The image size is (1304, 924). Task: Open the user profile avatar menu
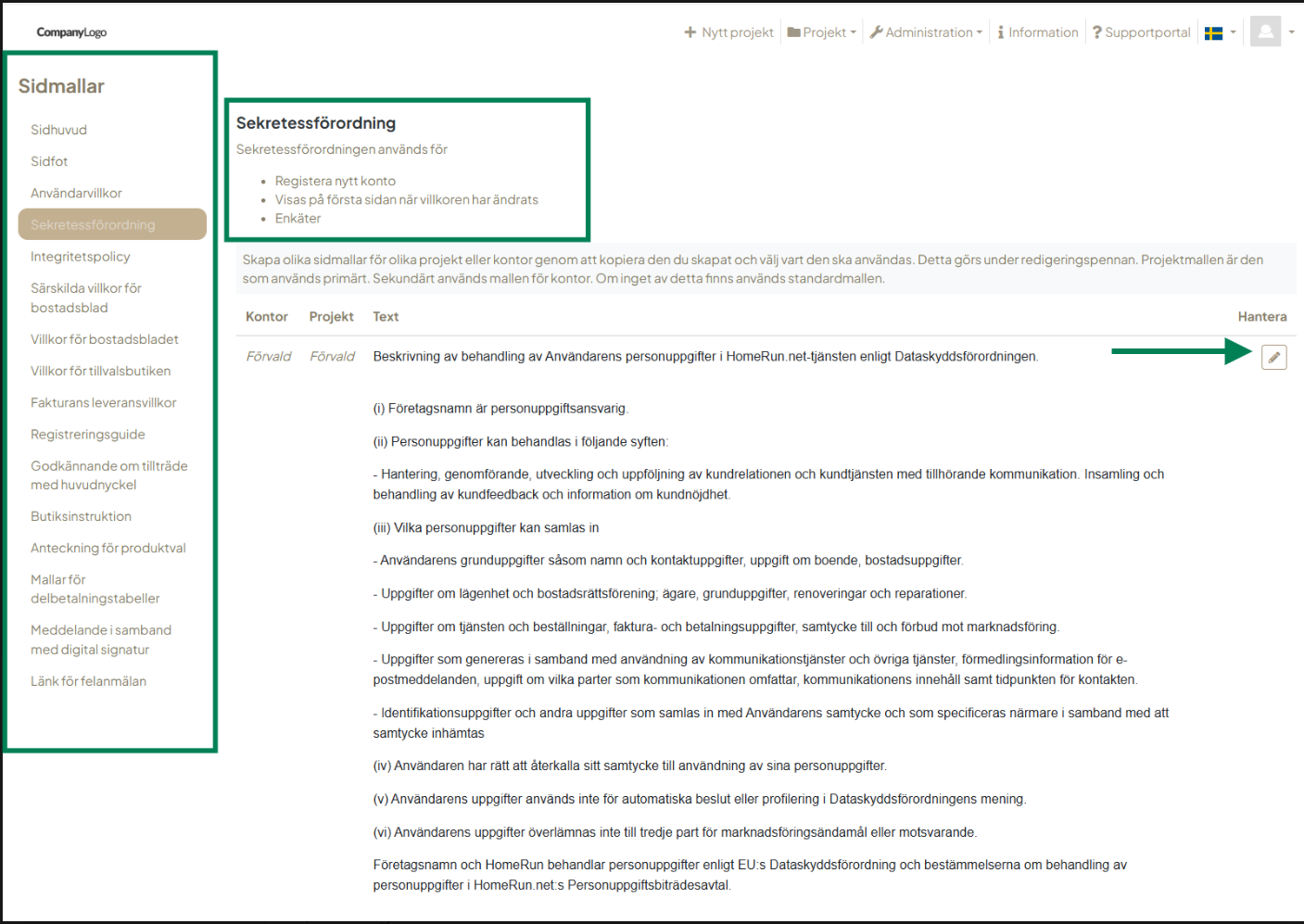[1265, 32]
